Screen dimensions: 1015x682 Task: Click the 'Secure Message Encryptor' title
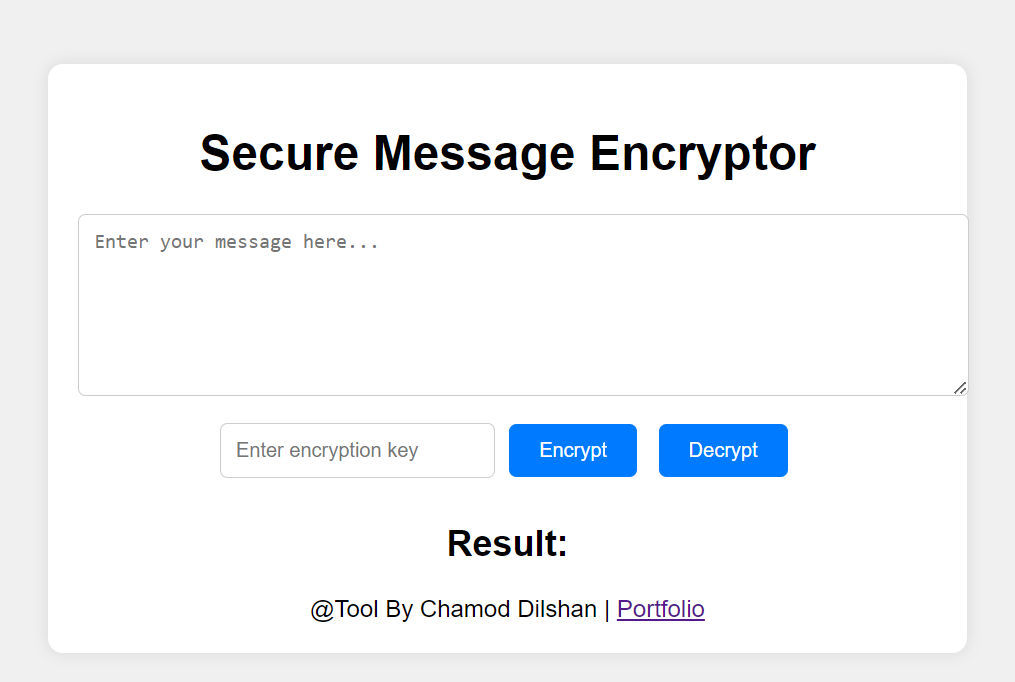(x=507, y=152)
